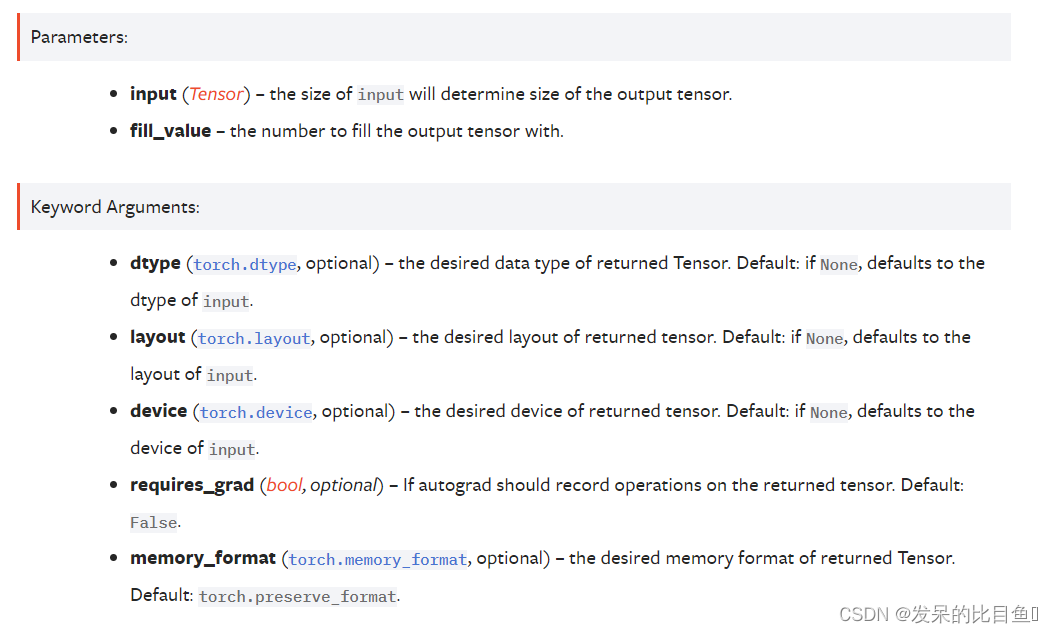Viewport: 1053px width, 633px height.
Task: Click the bold dtype argument name
Action: click(155, 263)
